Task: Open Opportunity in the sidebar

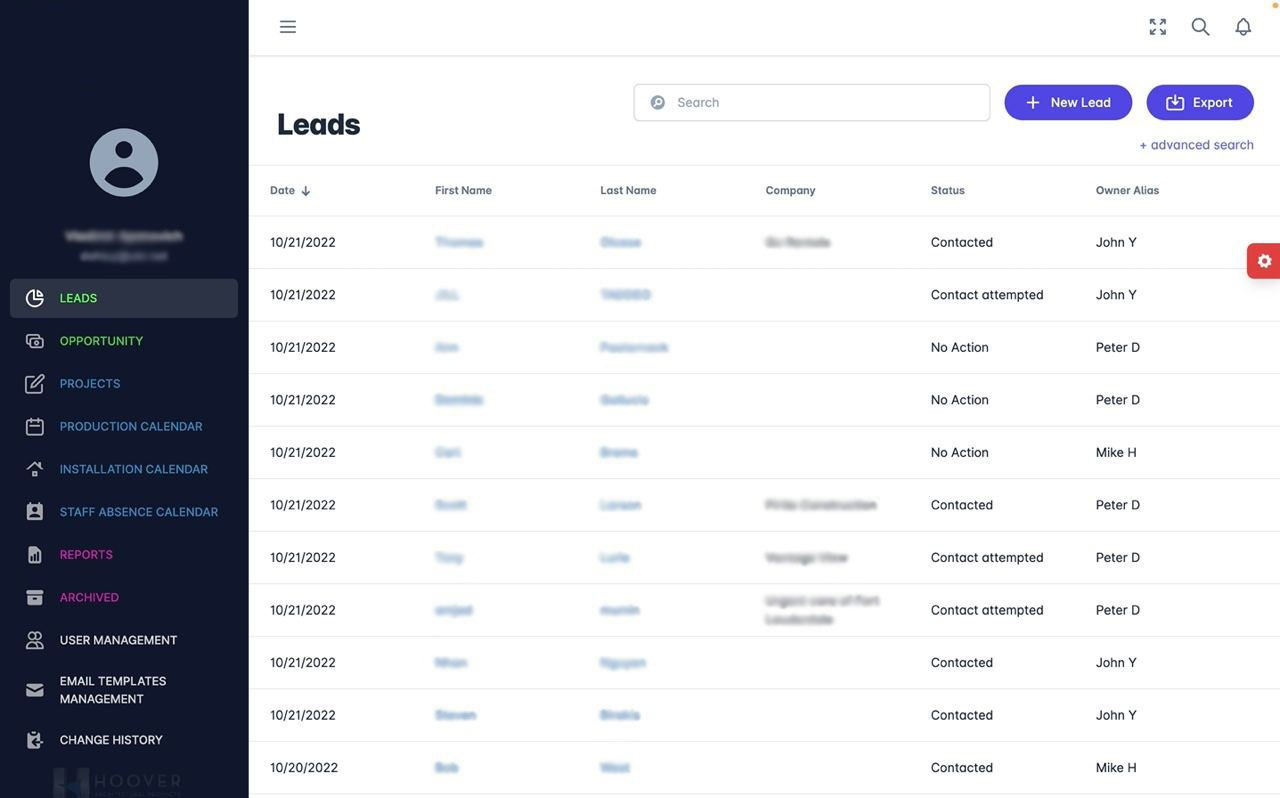Action: [x=101, y=341]
